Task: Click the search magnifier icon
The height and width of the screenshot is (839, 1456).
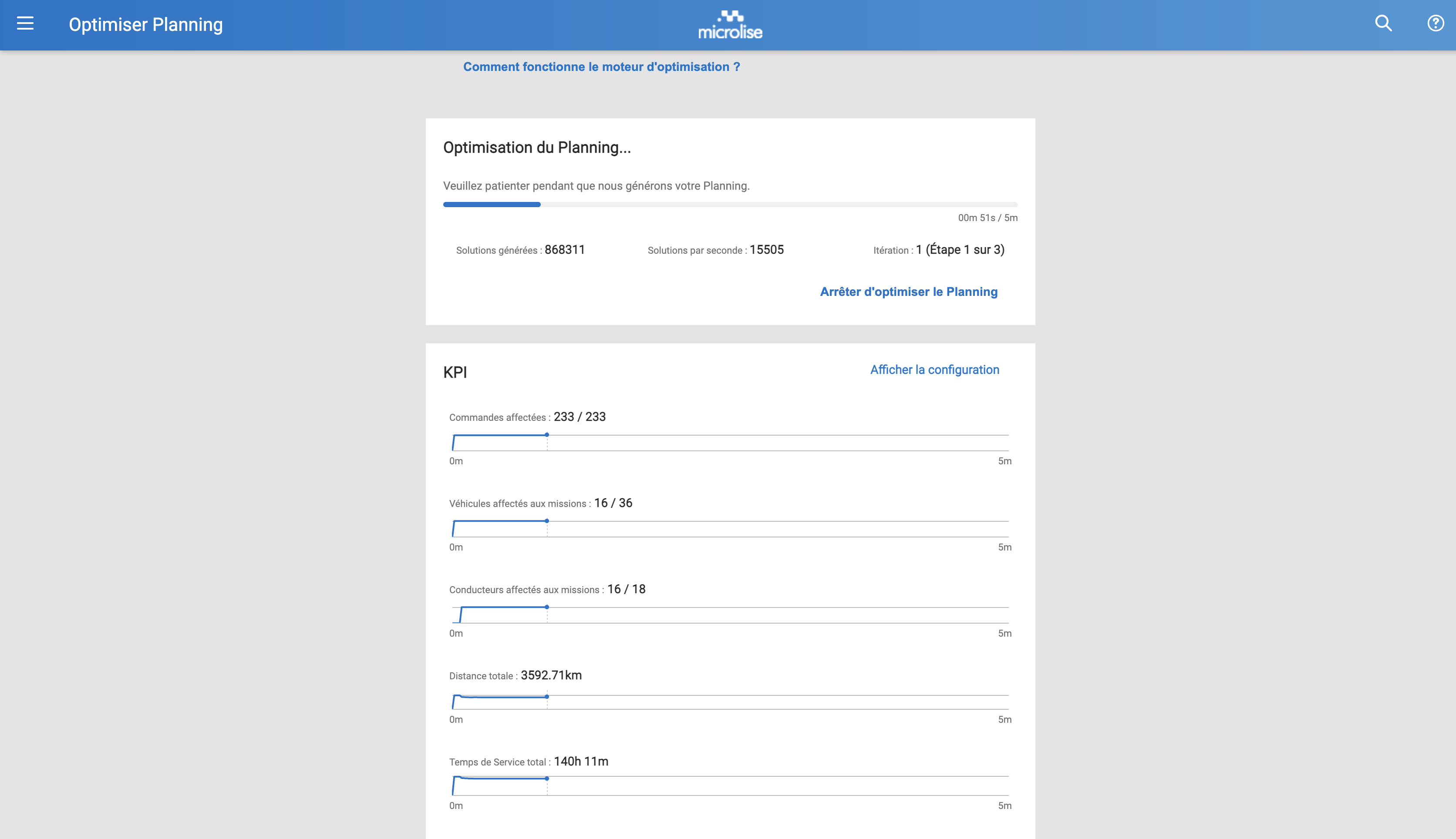Action: (x=1383, y=23)
